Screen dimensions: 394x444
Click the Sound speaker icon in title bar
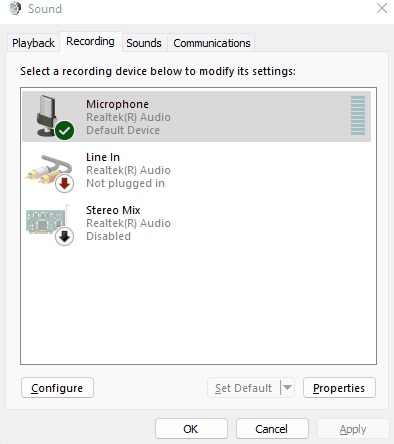(15, 8)
